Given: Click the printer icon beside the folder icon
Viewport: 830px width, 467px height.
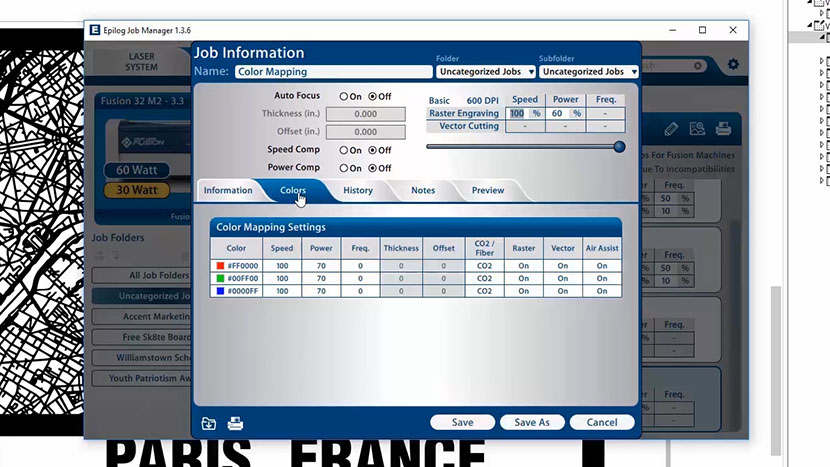Looking at the screenshot, I should pyautogui.click(x=236, y=423).
